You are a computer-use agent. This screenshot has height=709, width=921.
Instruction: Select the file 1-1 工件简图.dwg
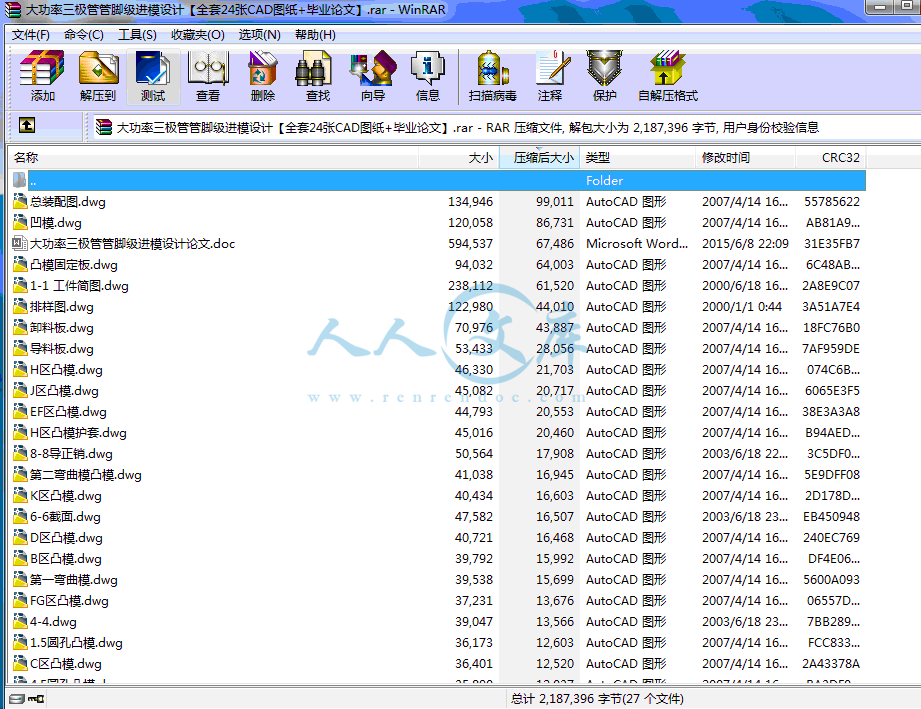(79, 286)
